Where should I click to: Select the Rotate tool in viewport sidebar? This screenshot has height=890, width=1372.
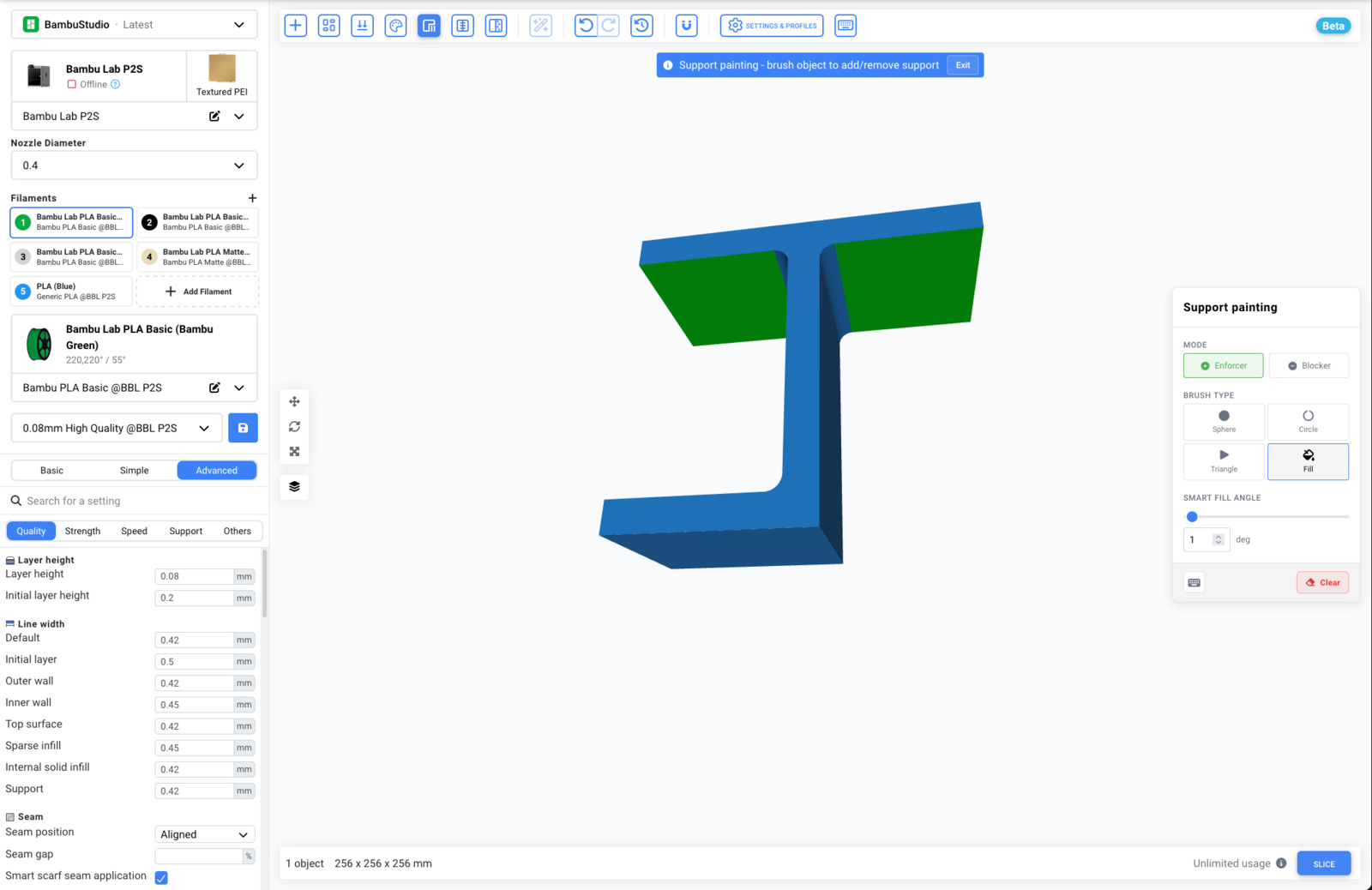(294, 426)
